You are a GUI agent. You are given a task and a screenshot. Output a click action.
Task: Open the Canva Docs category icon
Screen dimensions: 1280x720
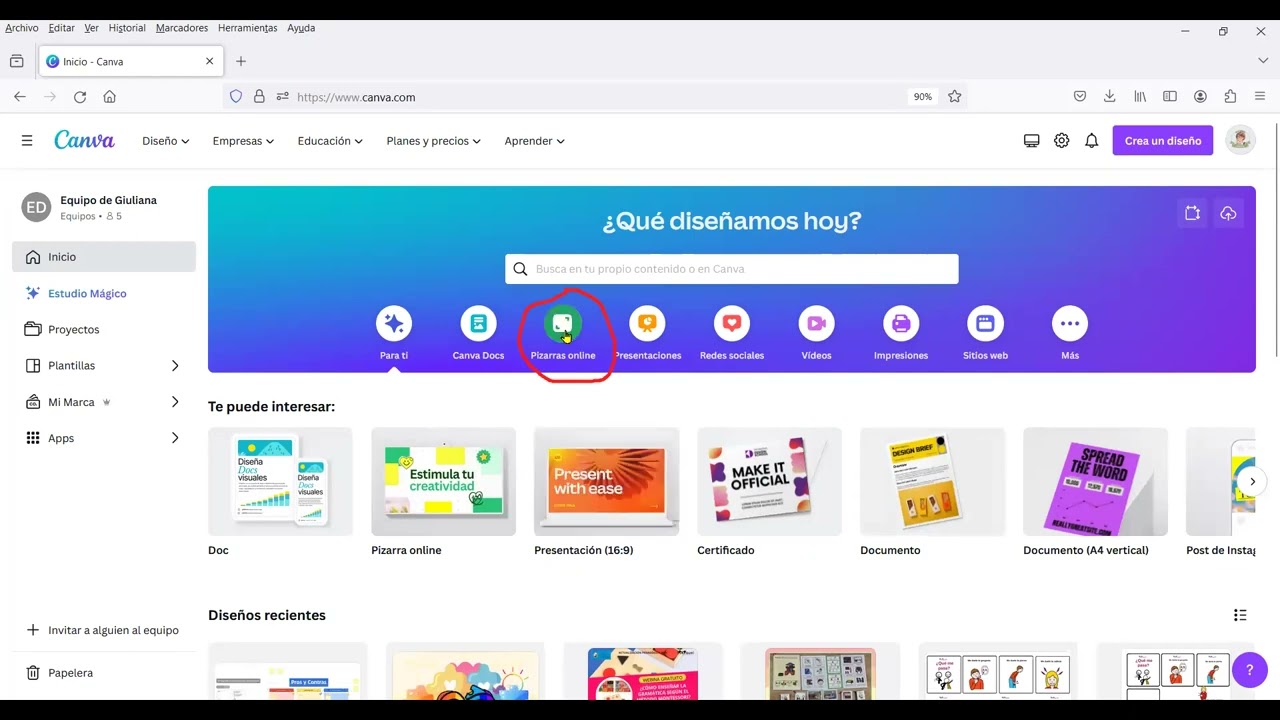478,323
